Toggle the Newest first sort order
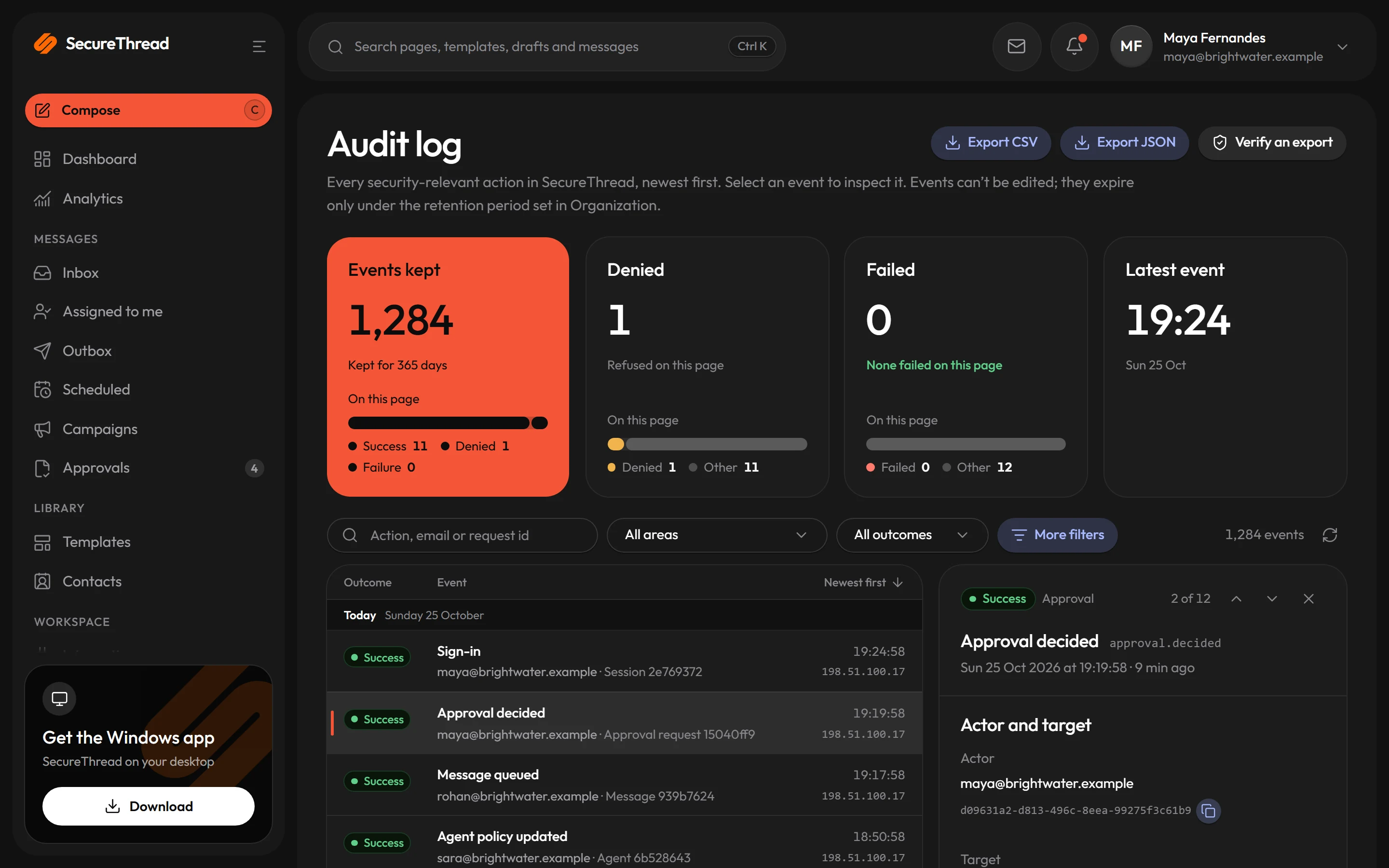The image size is (1389, 868). coord(863,583)
